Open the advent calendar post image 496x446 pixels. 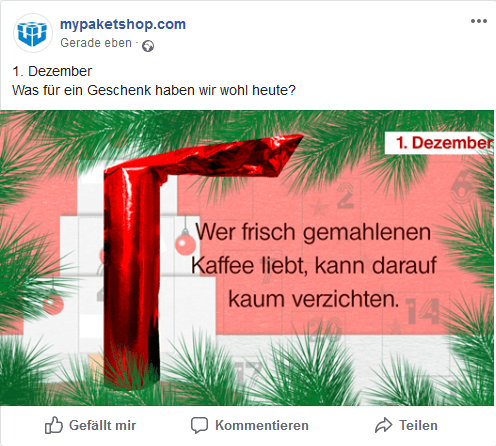click(x=247, y=258)
